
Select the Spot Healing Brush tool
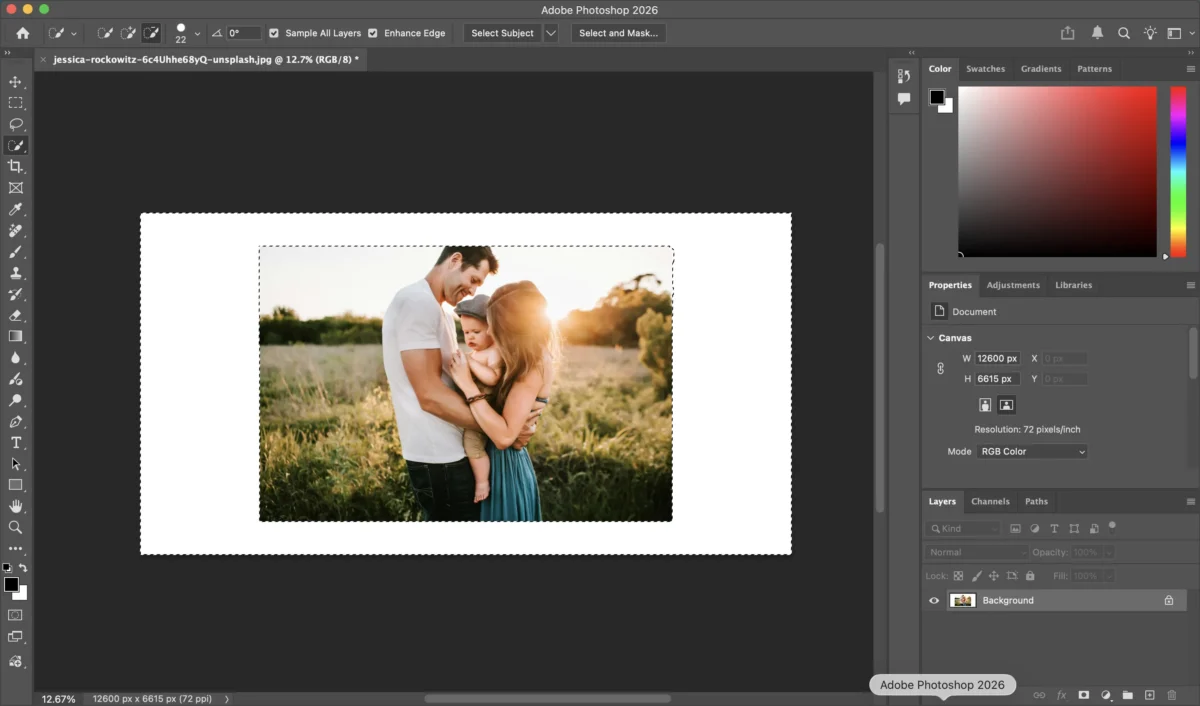pyautogui.click(x=15, y=230)
